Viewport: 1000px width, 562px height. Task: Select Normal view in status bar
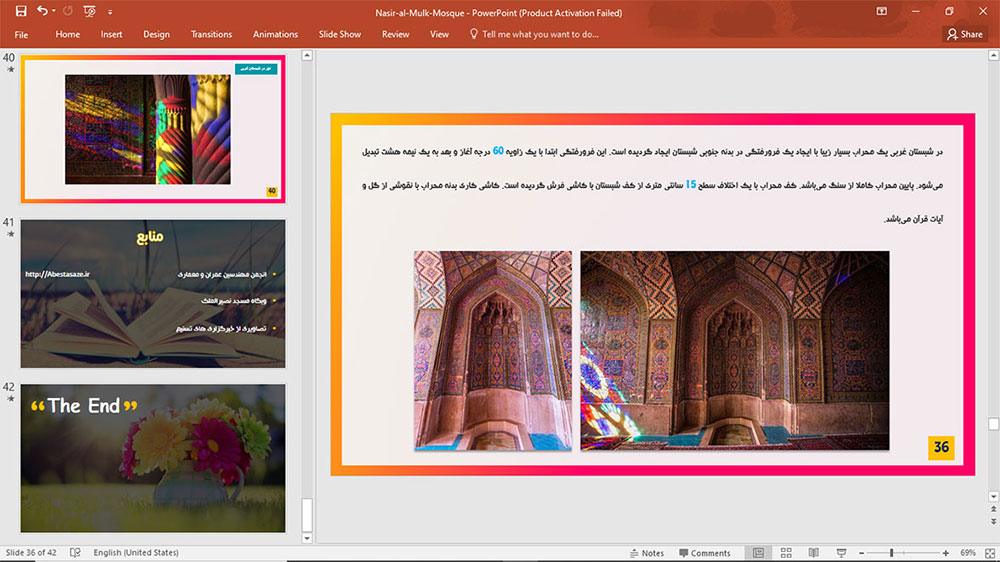pos(758,553)
